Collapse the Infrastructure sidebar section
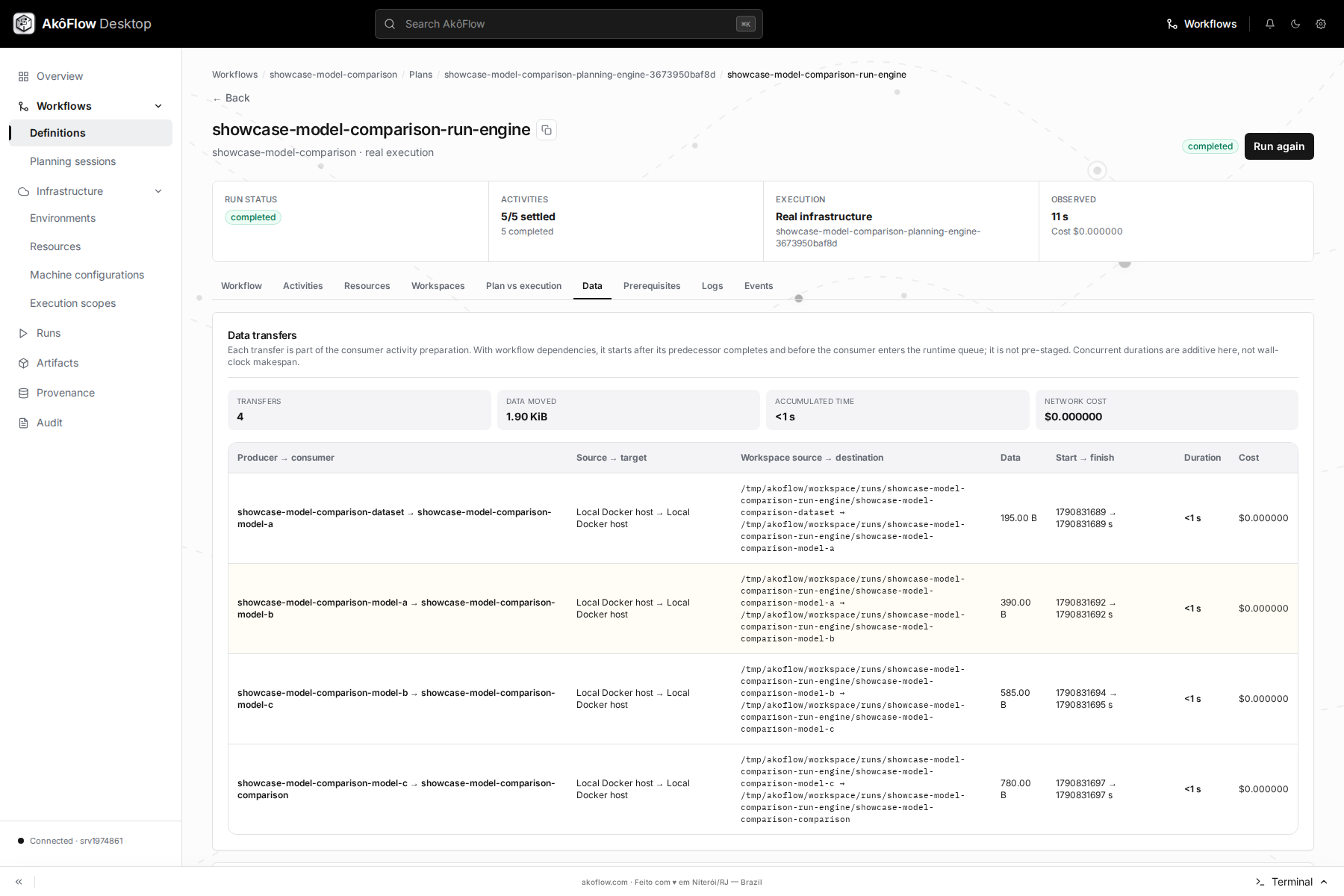1344x896 pixels. (x=158, y=191)
